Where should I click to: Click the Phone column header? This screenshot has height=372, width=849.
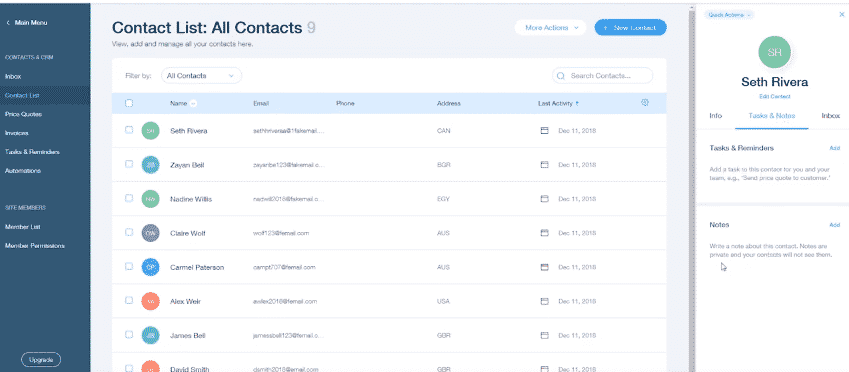(345, 103)
